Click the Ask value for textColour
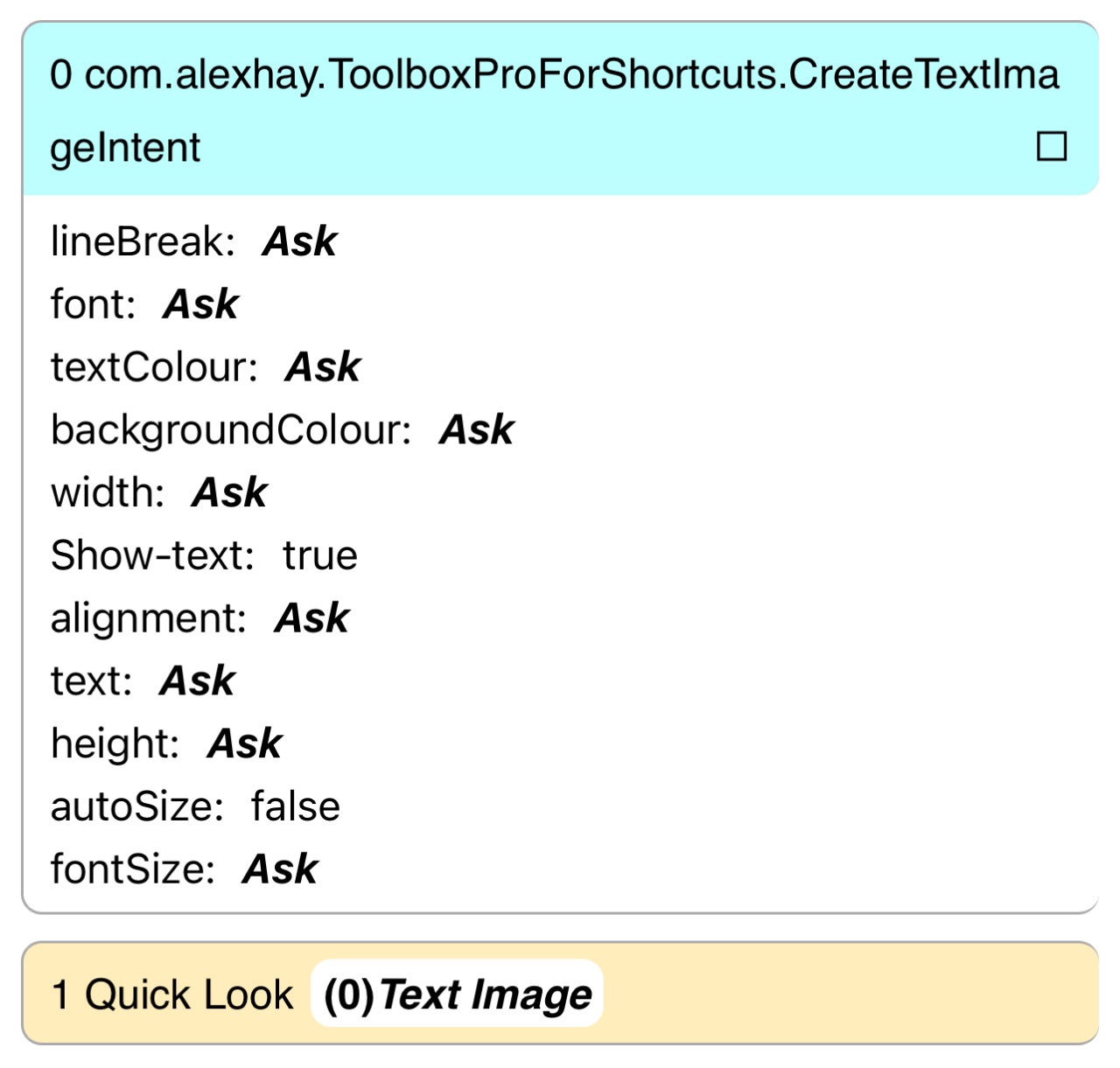The image size is (1120, 1068). 323,367
